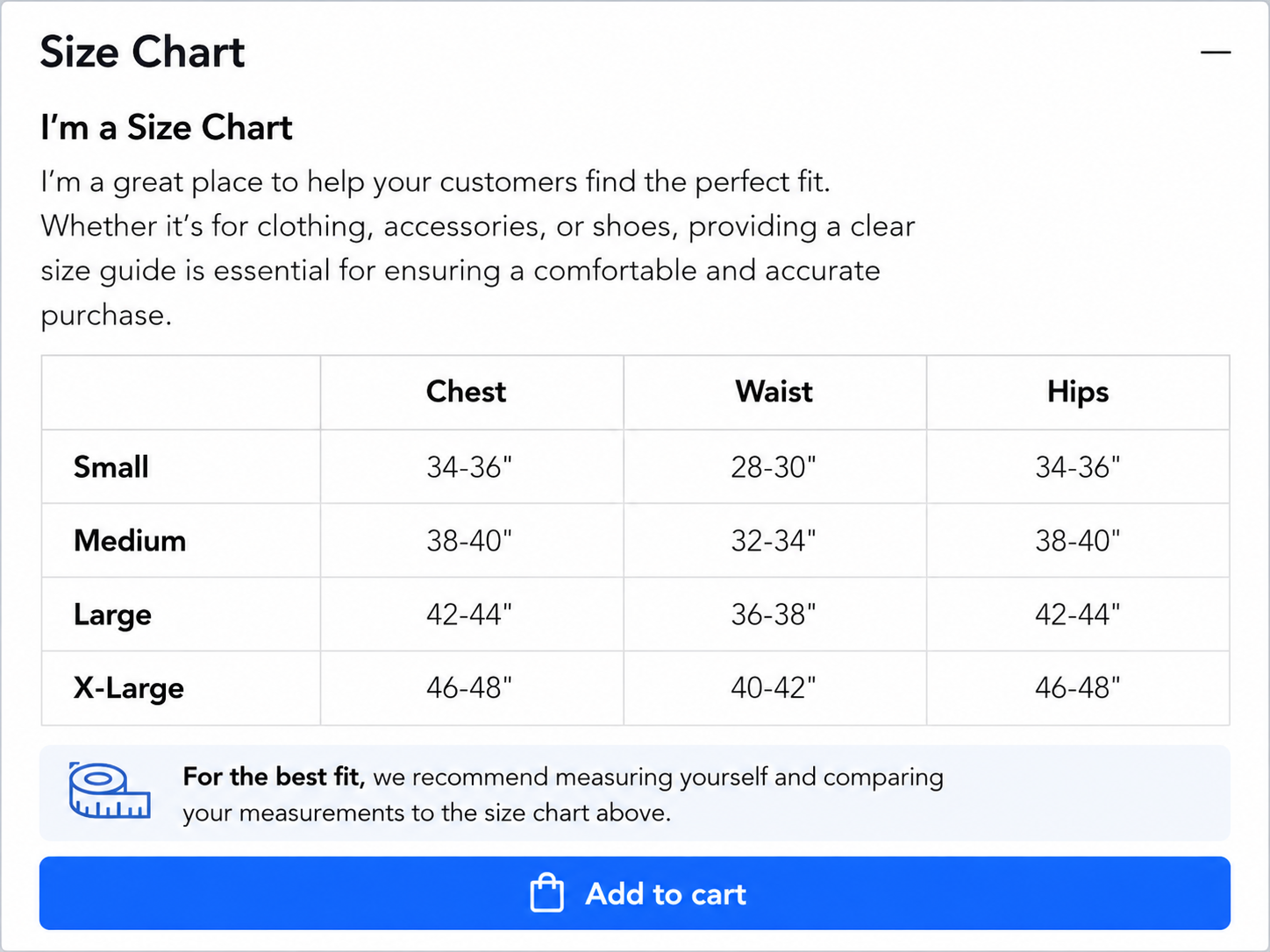Click the shopping bag icon
The image size is (1270, 952).
546,893
